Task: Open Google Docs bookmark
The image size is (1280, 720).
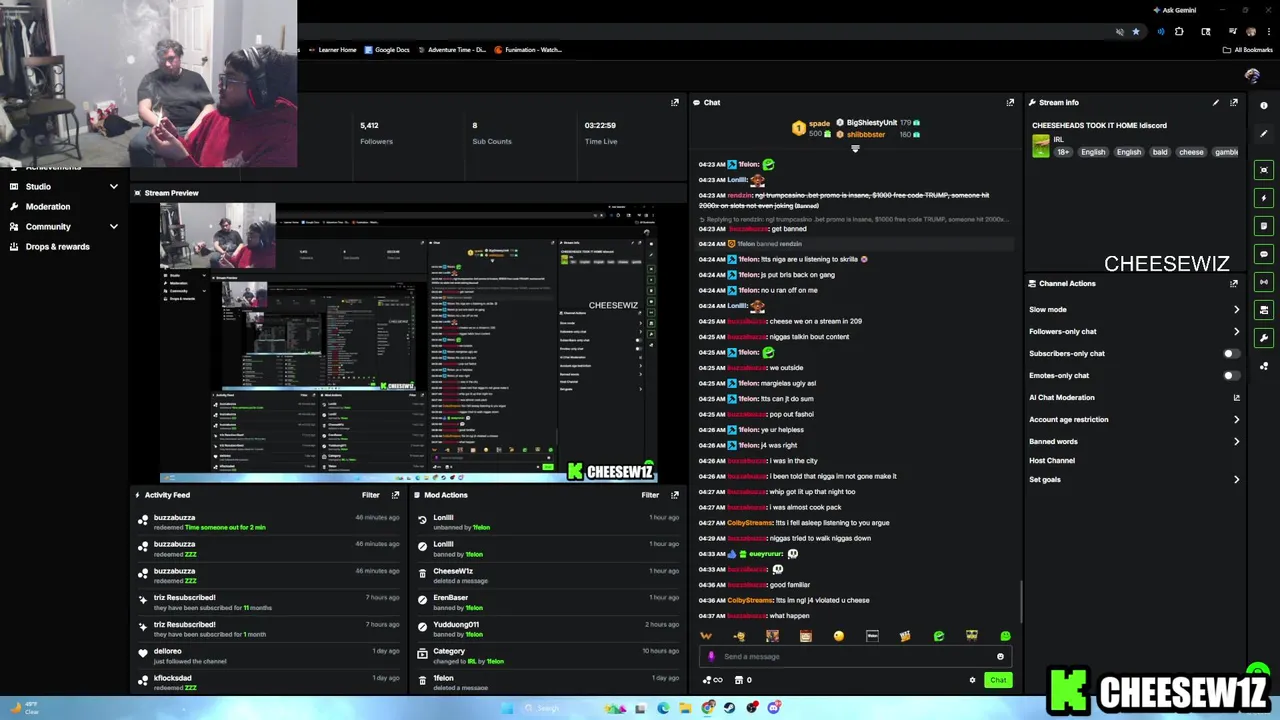Action: pos(387,50)
